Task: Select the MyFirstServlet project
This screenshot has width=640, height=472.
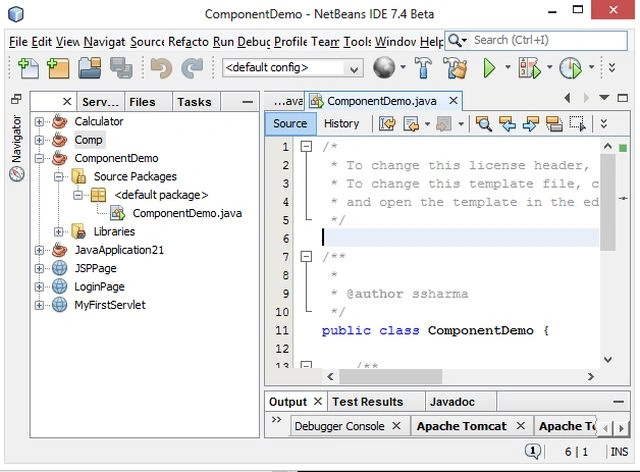Action: (x=110, y=305)
